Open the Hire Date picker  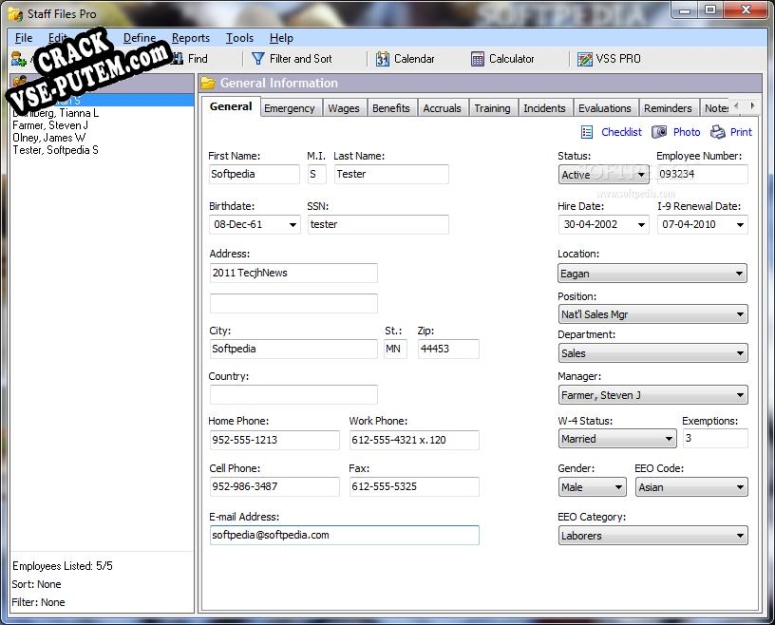click(x=641, y=225)
